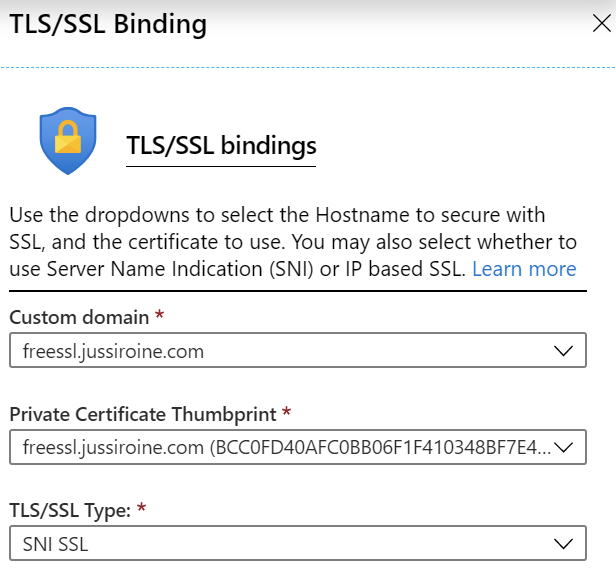Image resolution: width=616 pixels, height=572 pixels.
Task: Click the underlined TLS/SSL bindings heading
Action: point(221,146)
